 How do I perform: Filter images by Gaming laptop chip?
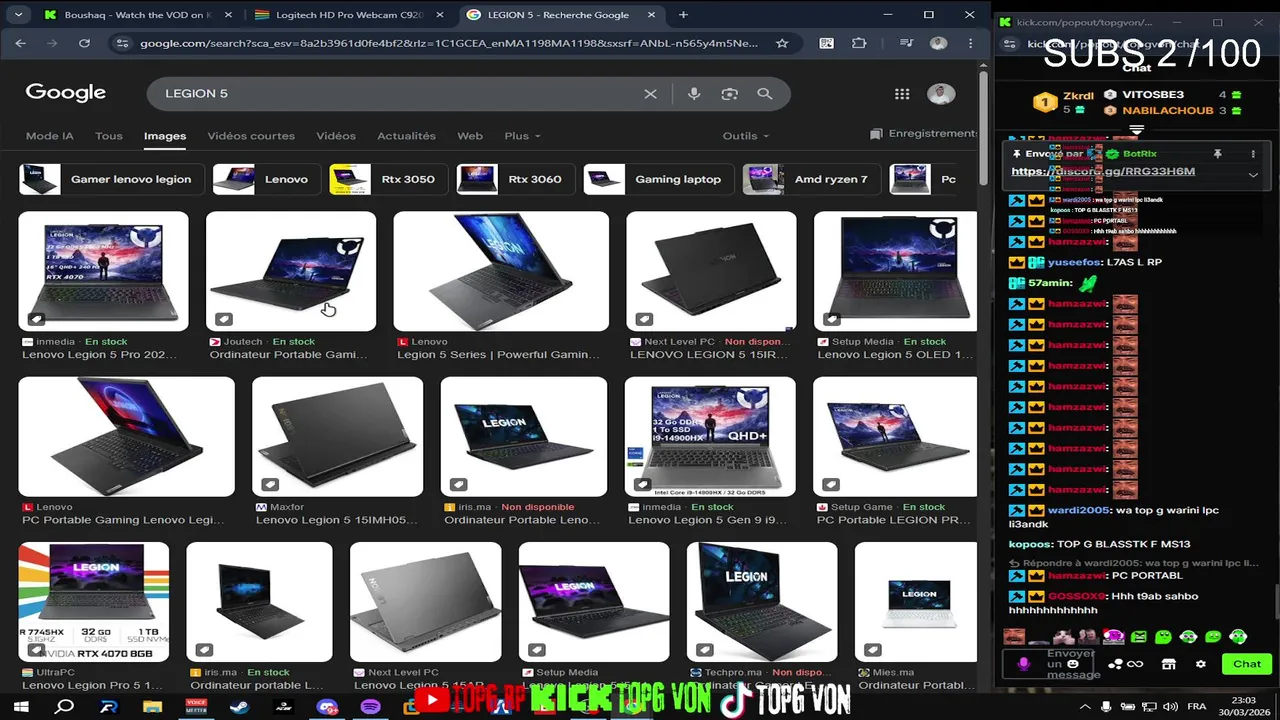pyautogui.click(x=659, y=179)
